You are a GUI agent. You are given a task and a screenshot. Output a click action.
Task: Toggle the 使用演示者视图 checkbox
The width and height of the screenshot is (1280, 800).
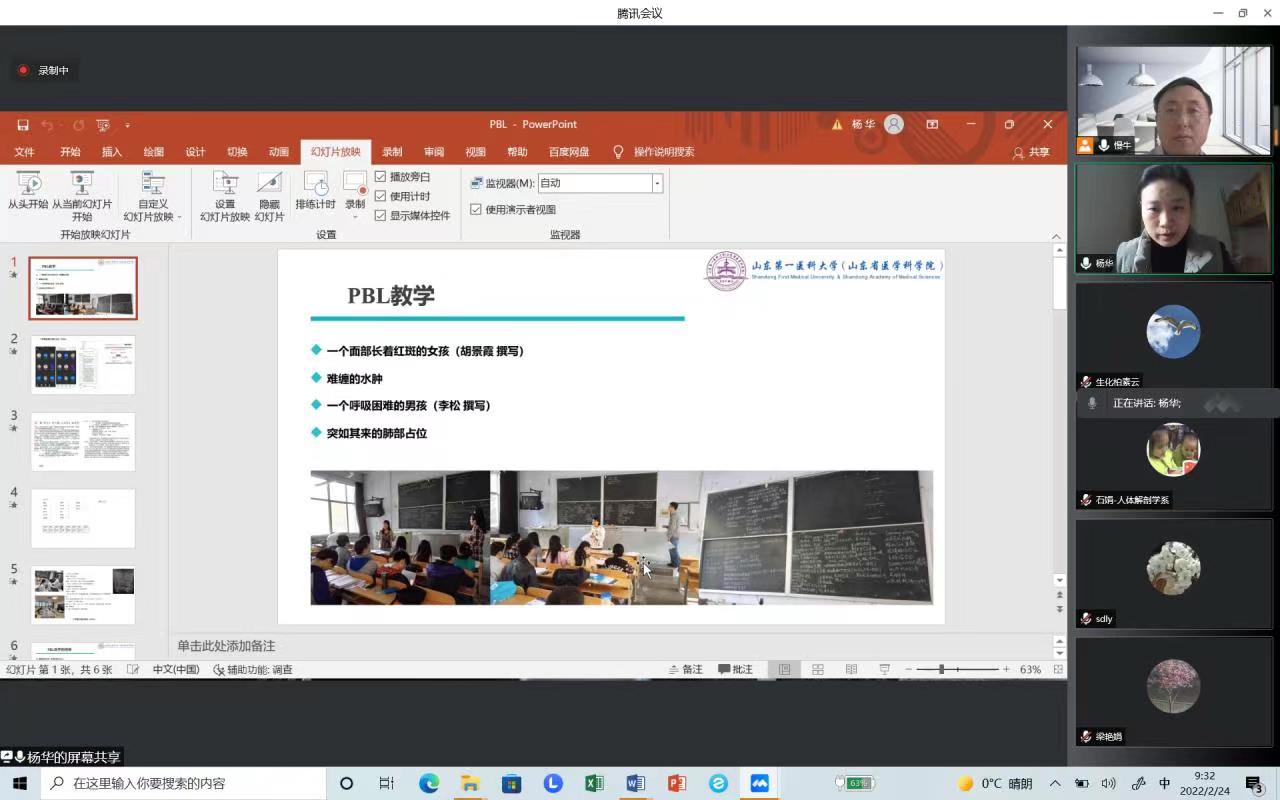(x=476, y=210)
